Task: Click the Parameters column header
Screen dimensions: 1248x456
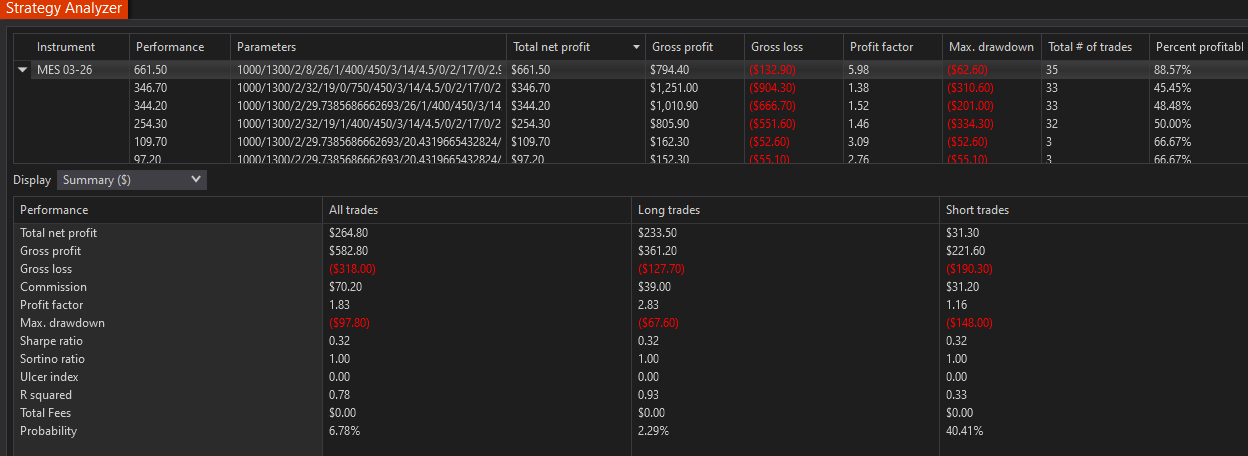Action: (x=266, y=47)
